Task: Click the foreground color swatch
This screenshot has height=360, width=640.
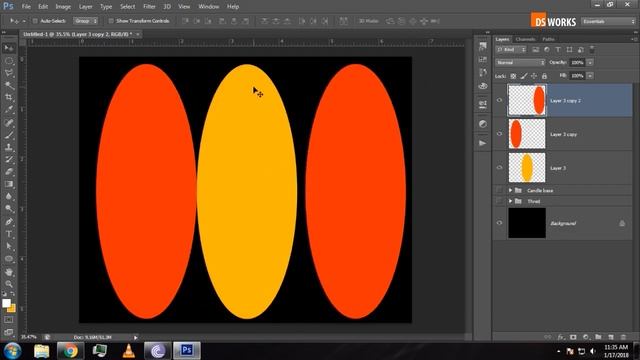Action: pyautogui.click(x=6, y=303)
